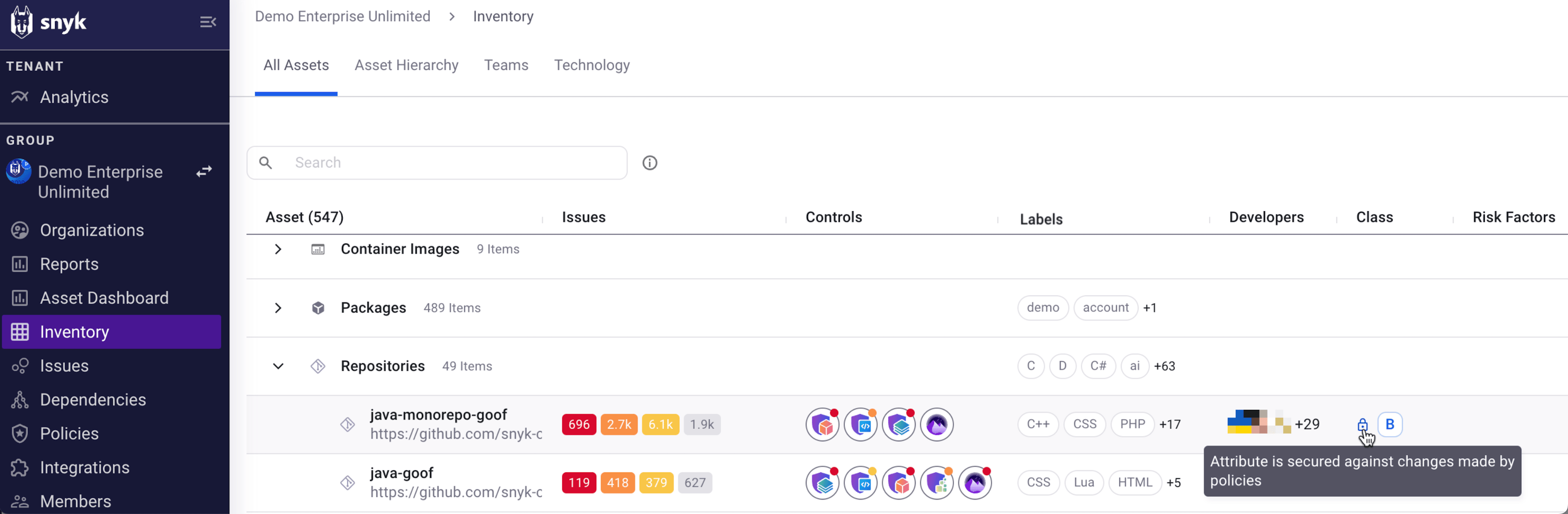This screenshot has height=514, width=1568.
Task: Click the lock icon in java-monorepo-goof row
Action: 1362,424
